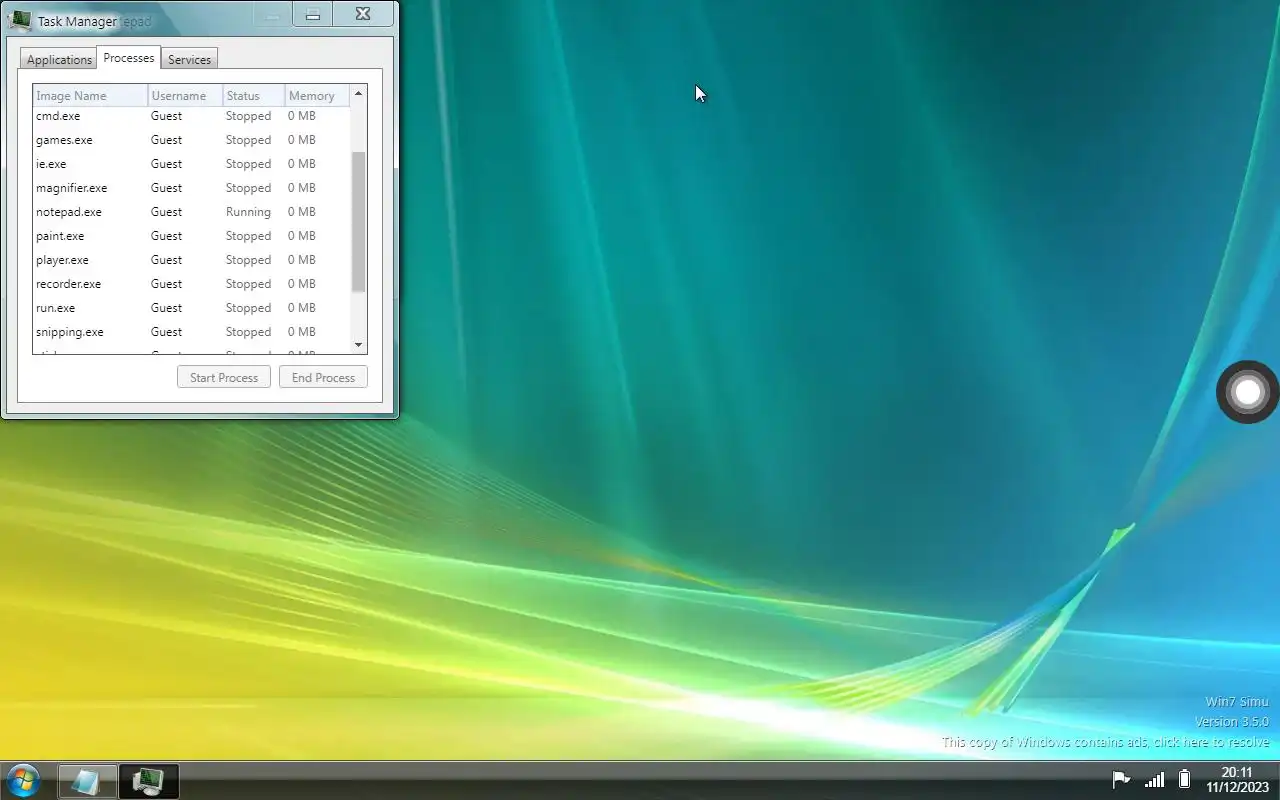Close the Task Manager window
The width and height of the screenshot is (1280, 800).
point(363,13)
